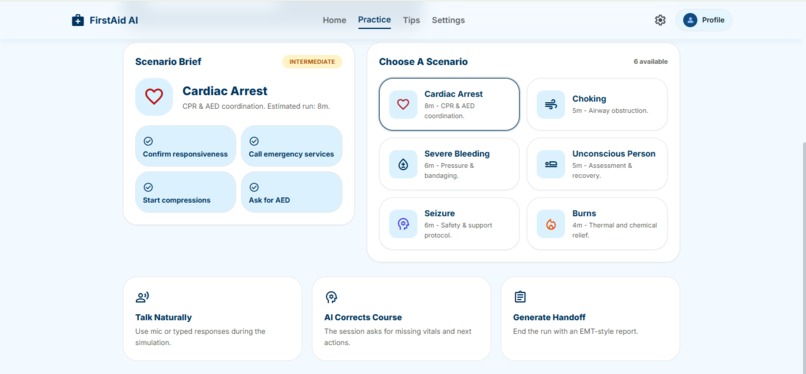
Task: Click the "6 available" count text
Action: [x=650, y=62]
